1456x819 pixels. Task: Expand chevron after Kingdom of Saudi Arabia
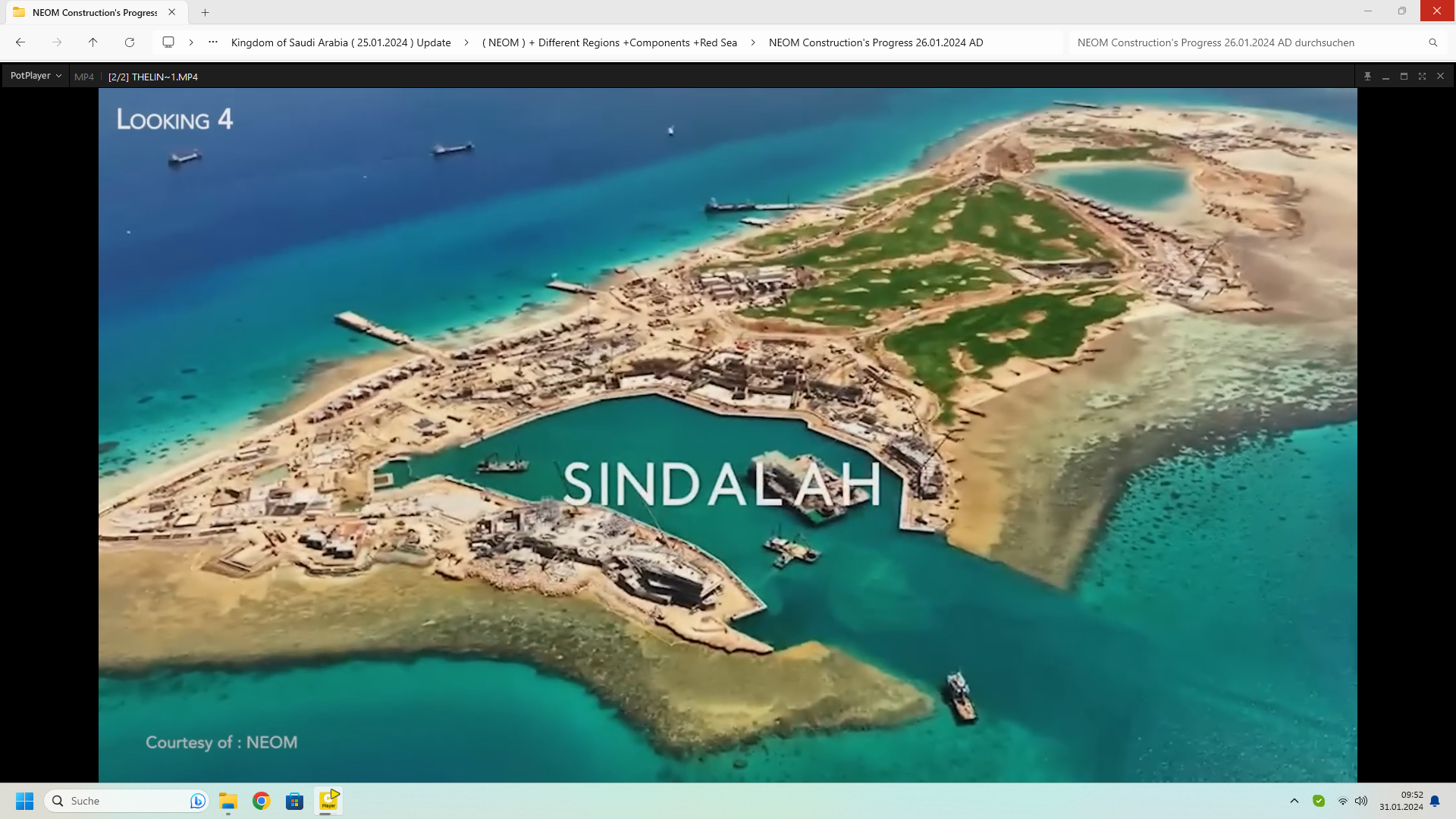[x=466, y=42]
